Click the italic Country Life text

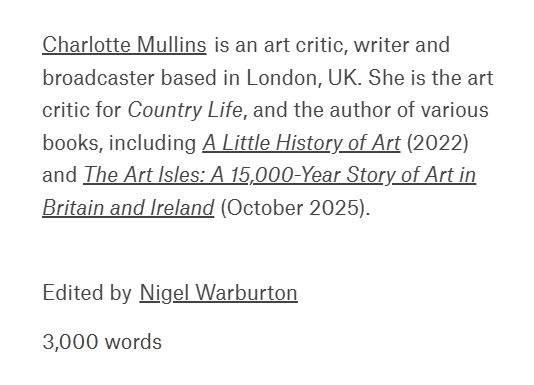(x=185, y=110)
